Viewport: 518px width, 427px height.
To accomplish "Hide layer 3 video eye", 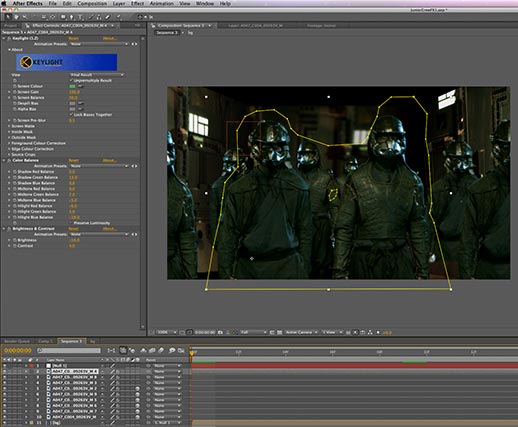I will click(x=5, y=377).
